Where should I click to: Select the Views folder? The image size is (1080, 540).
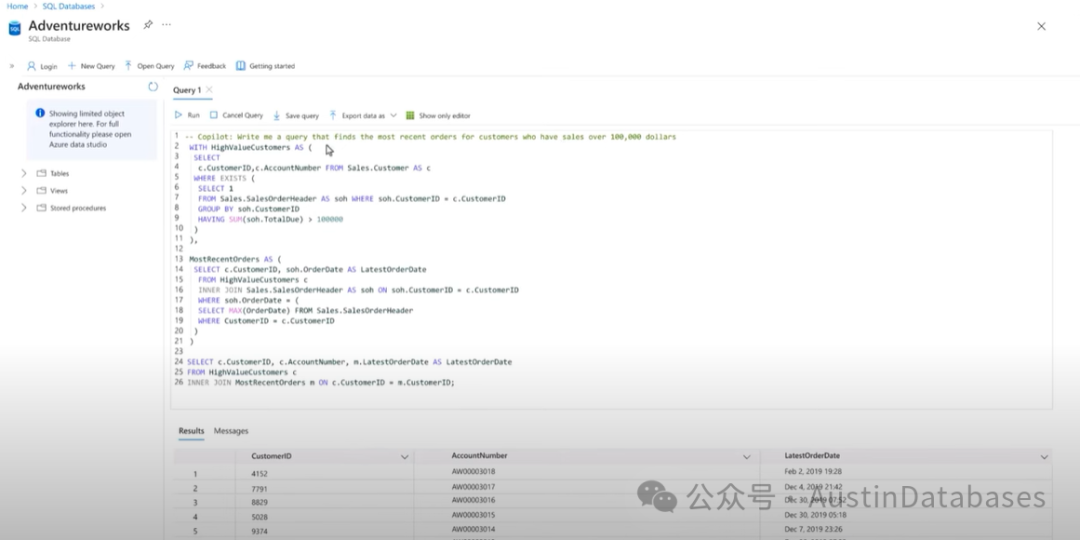coord(52,191)
